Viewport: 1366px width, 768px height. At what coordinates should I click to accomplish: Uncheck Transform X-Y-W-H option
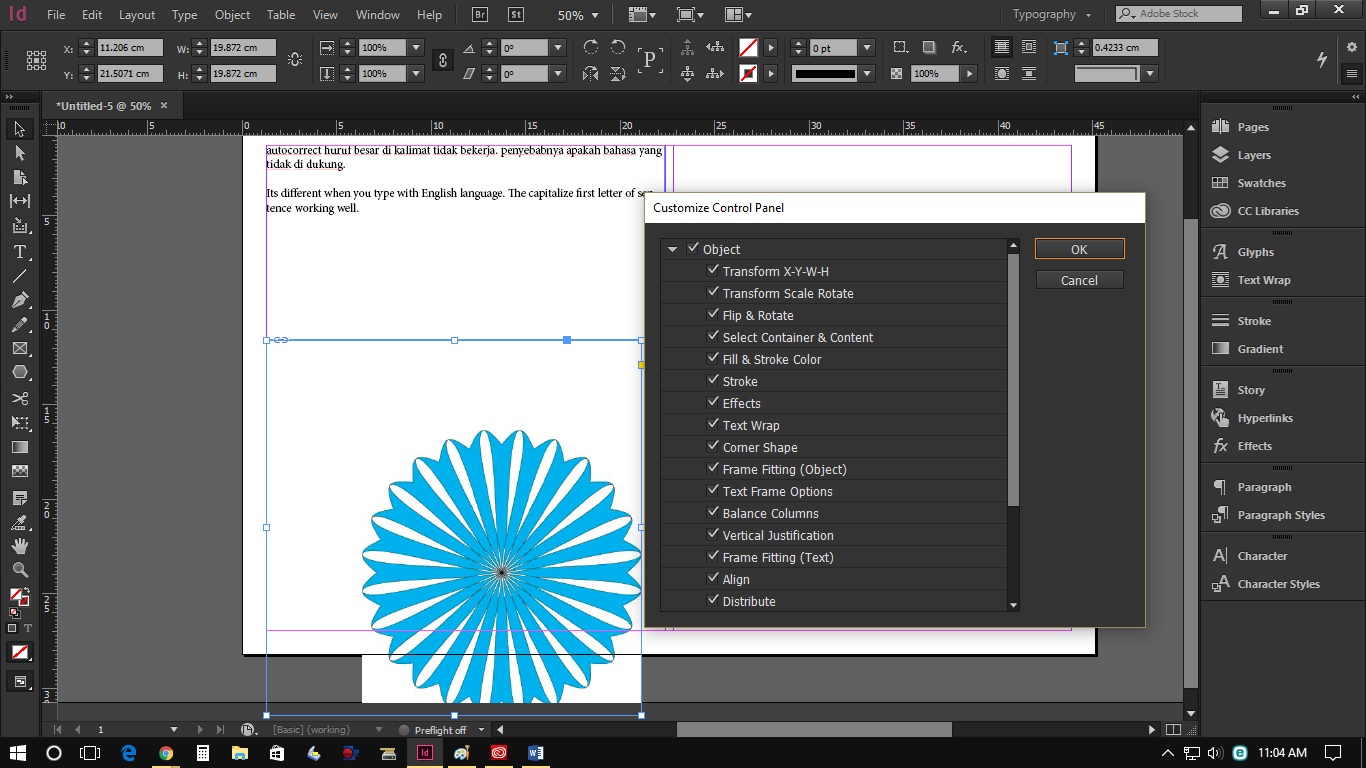pos(713,270)
